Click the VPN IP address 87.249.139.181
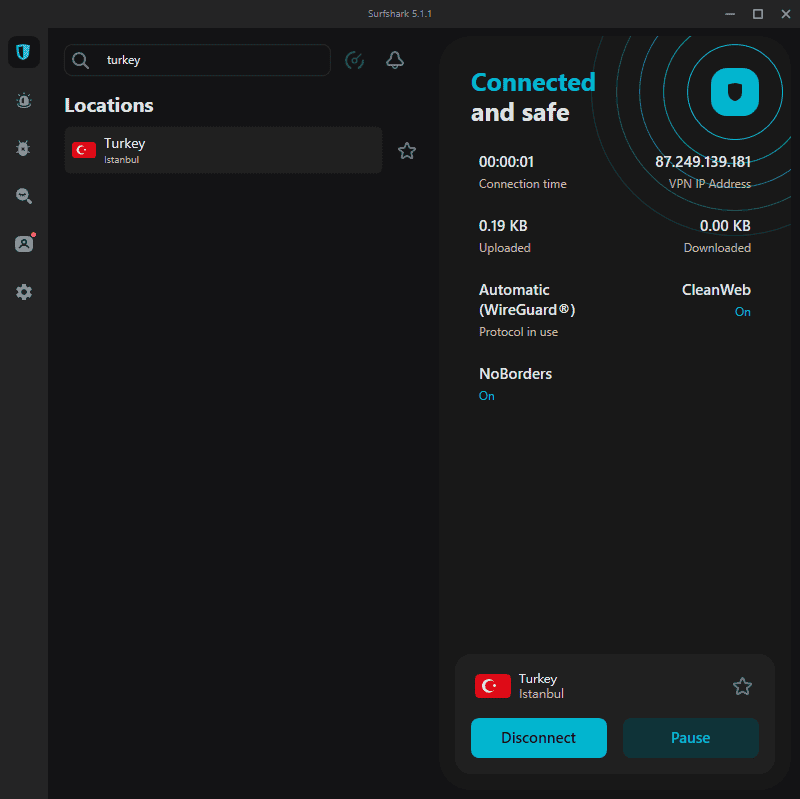 click(x=703, y=162)
